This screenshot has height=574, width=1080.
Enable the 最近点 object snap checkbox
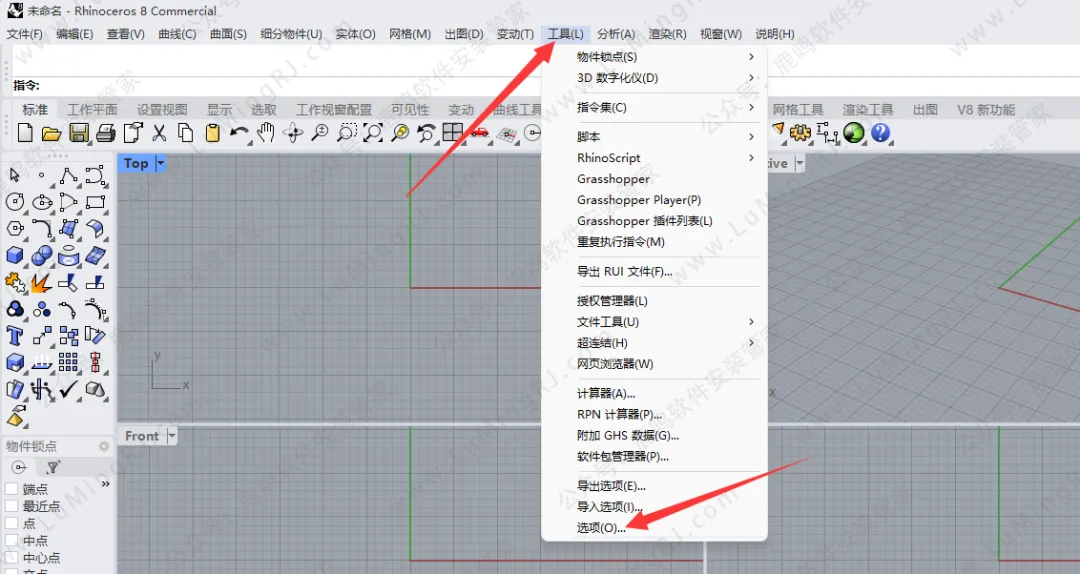[12, 506]
